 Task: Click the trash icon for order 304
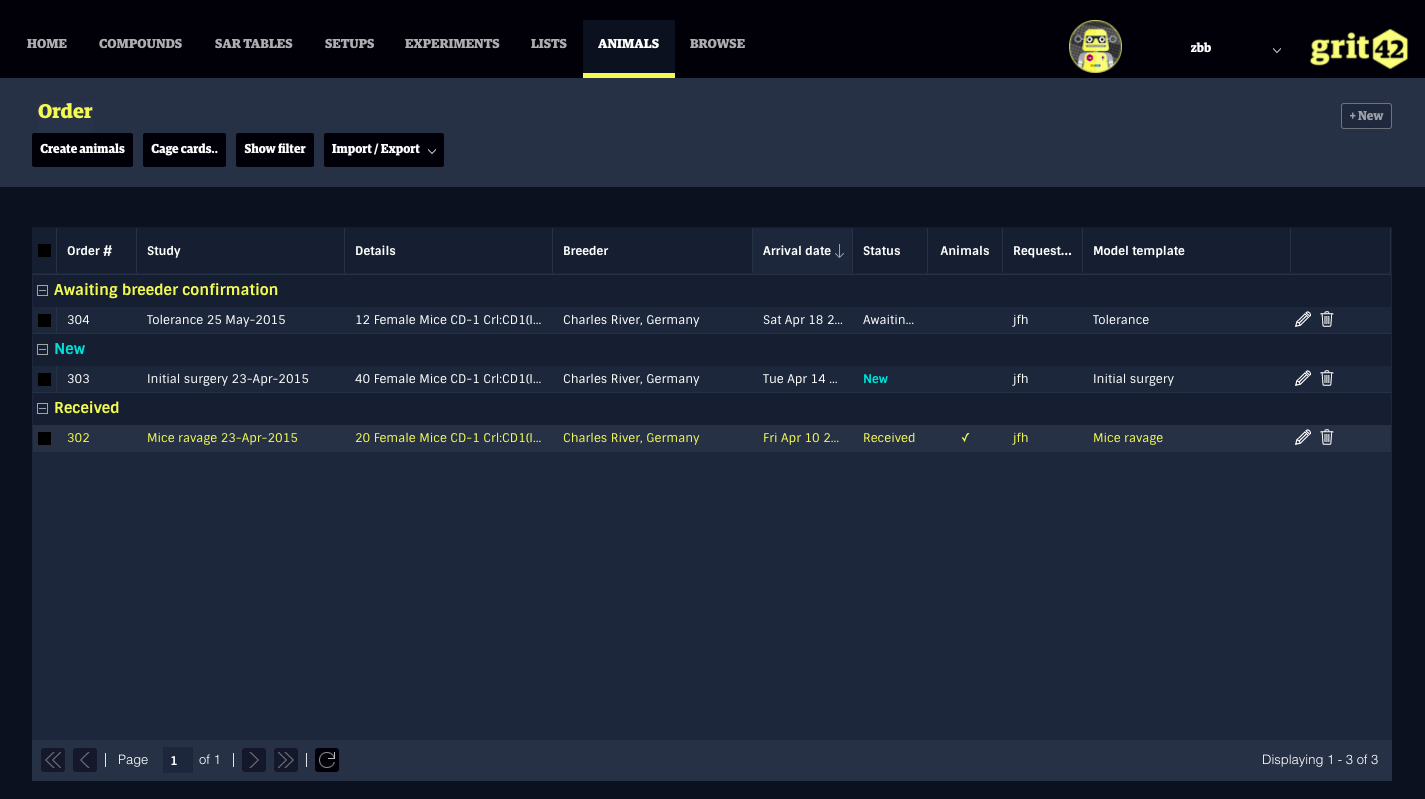tap(1327, 320)
